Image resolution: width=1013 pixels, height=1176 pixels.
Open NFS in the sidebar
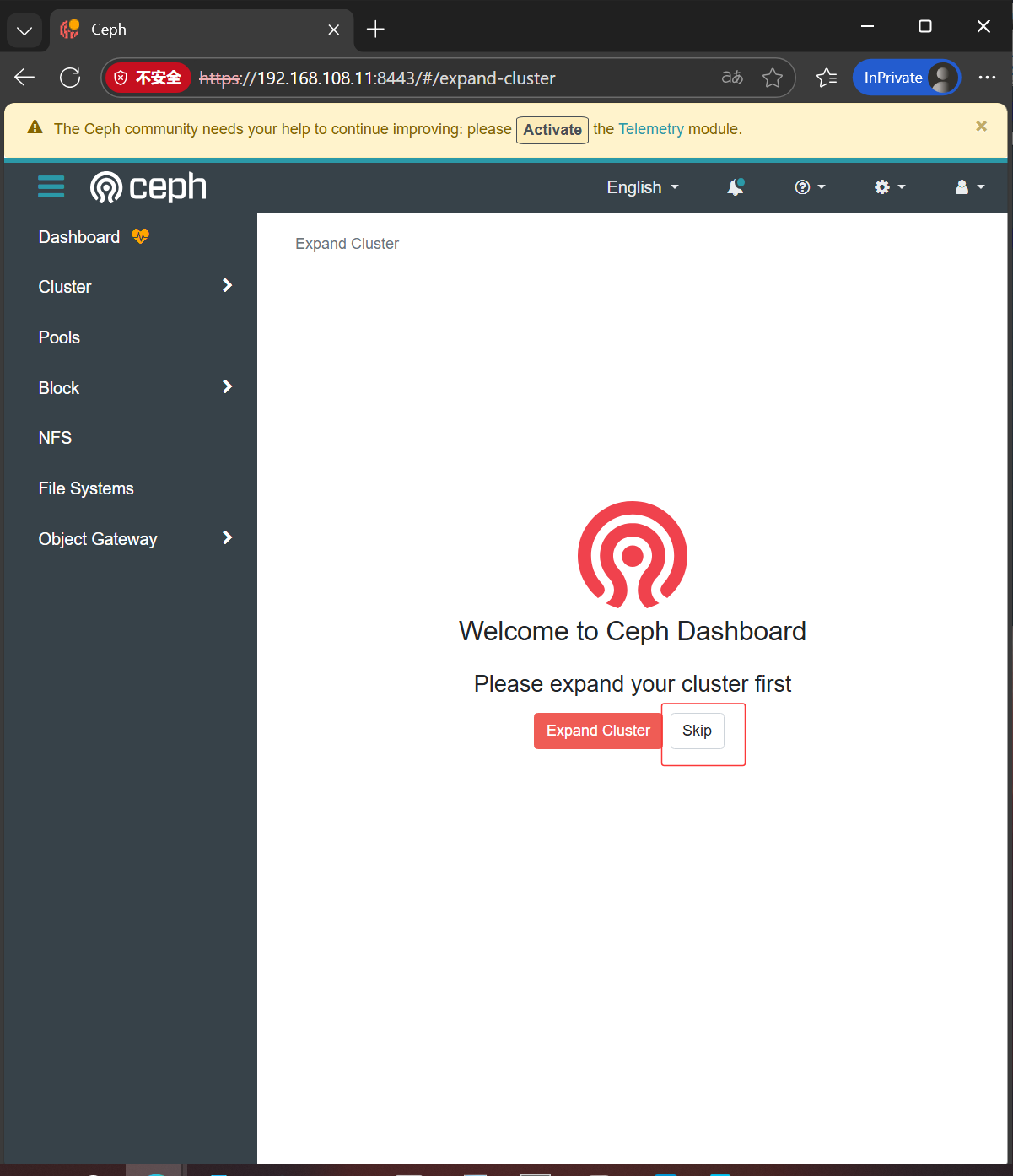click(55, 438)
